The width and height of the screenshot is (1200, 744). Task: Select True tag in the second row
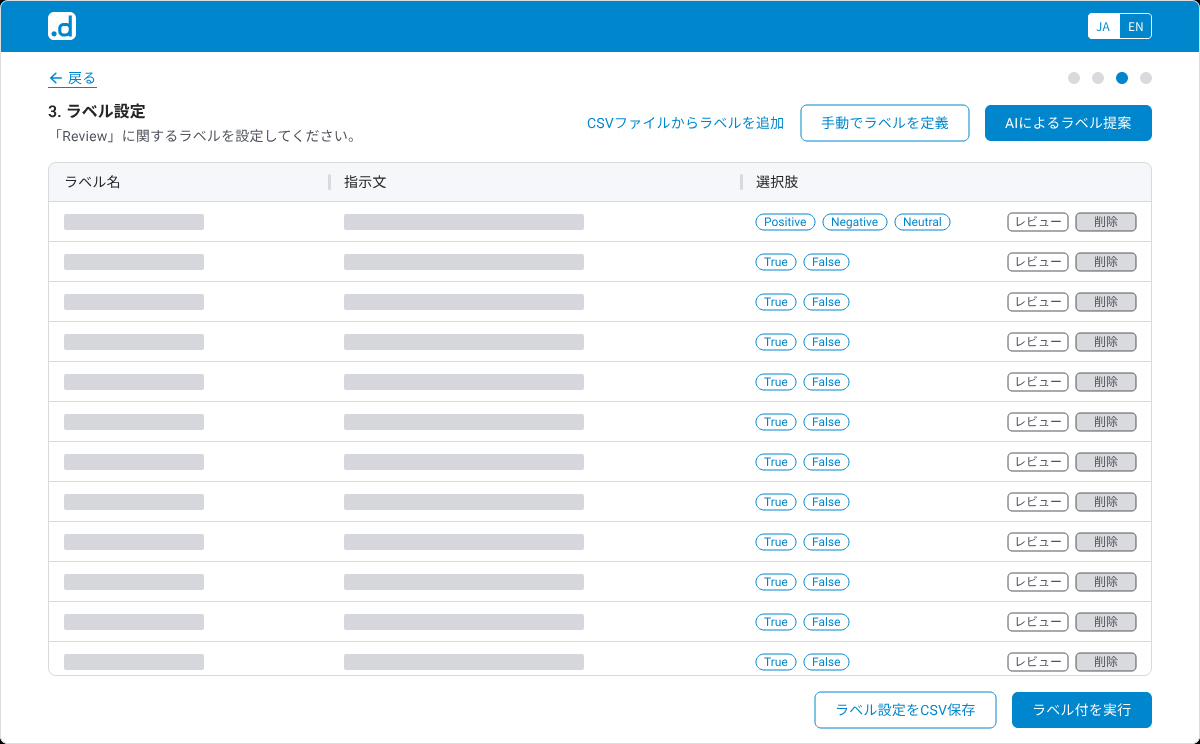tap(776, 262)
